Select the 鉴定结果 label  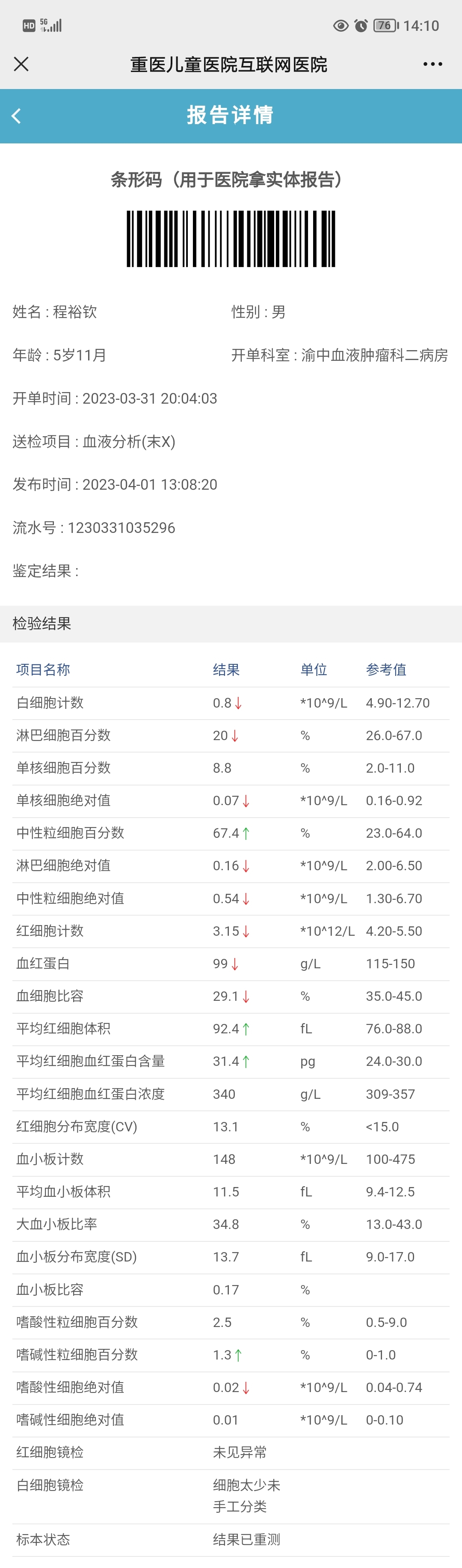pos(46,571)
